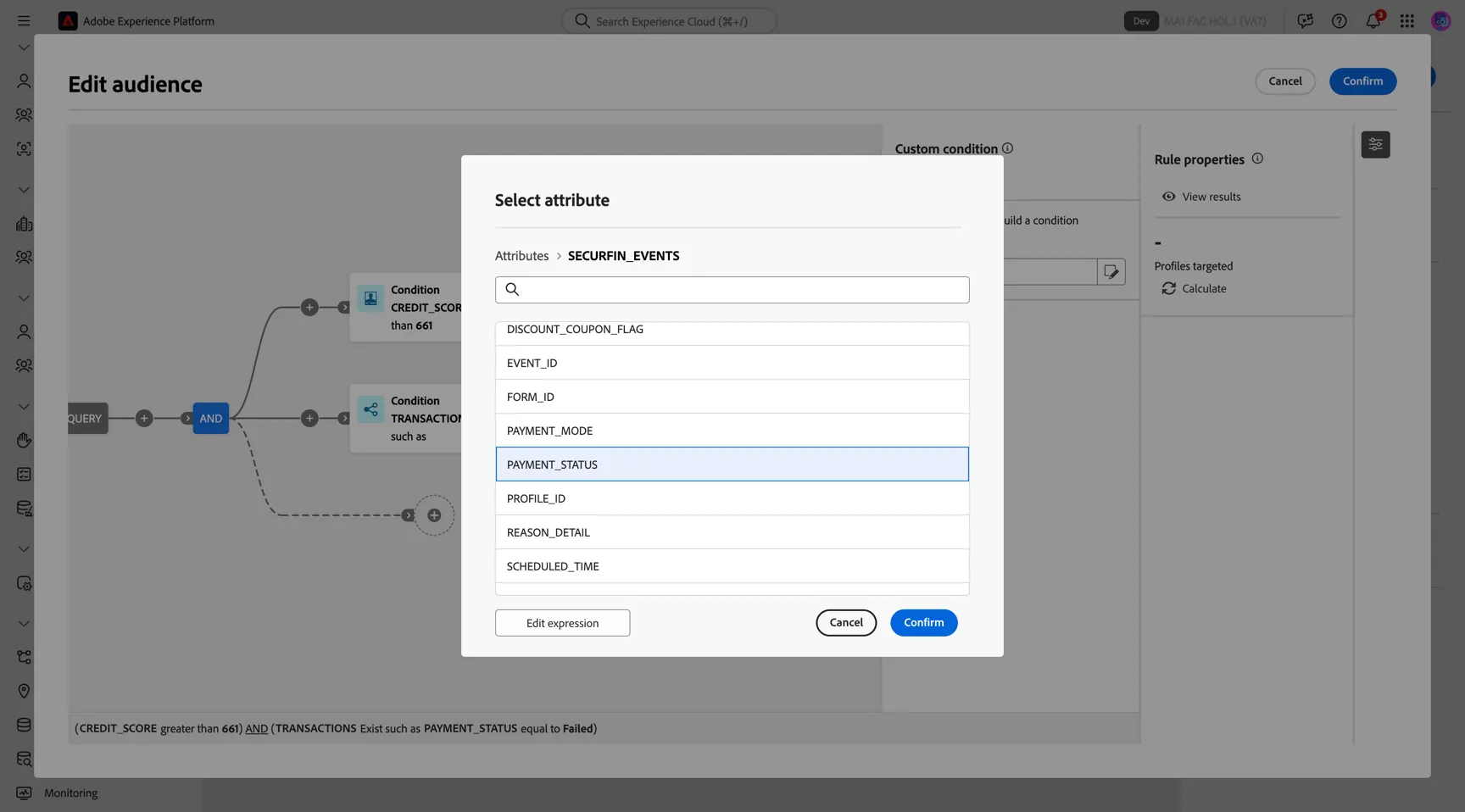The image size is (1465, 812).
Task: Open the help question mark icon
Action: 1339,21
